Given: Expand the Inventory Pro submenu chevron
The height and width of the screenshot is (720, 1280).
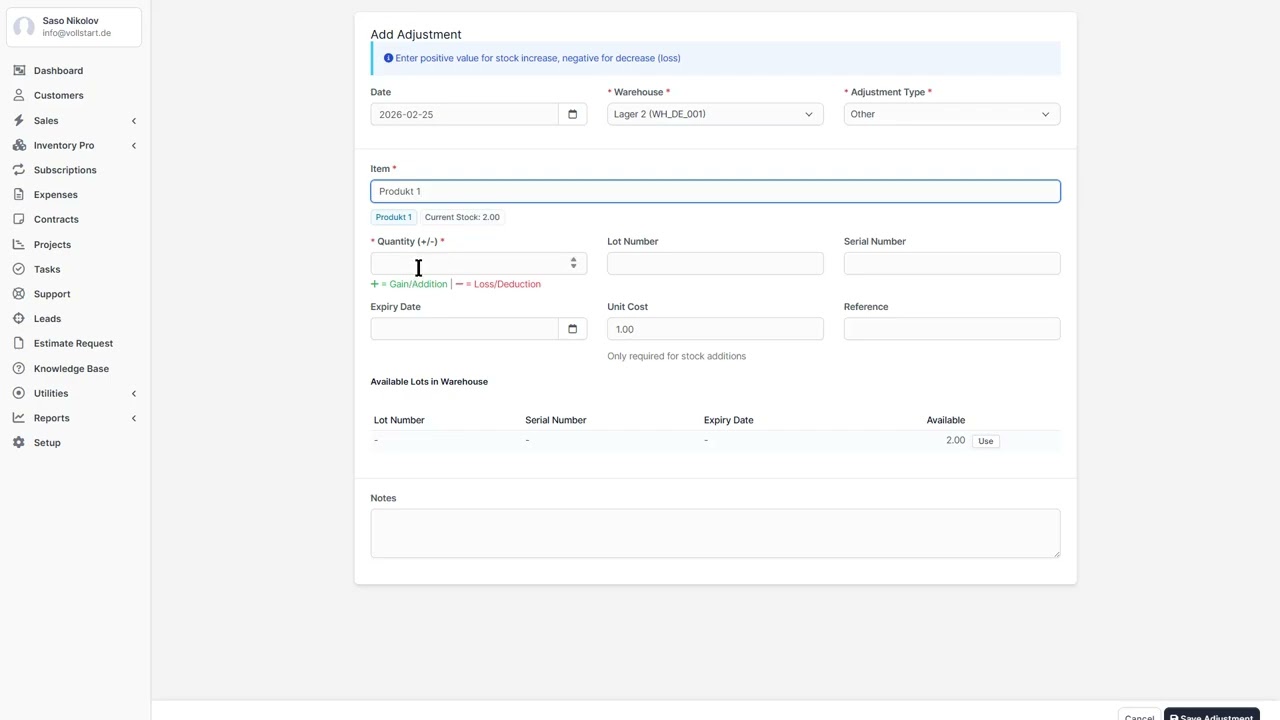Looking at the screenshot, I should click(134, 146).
